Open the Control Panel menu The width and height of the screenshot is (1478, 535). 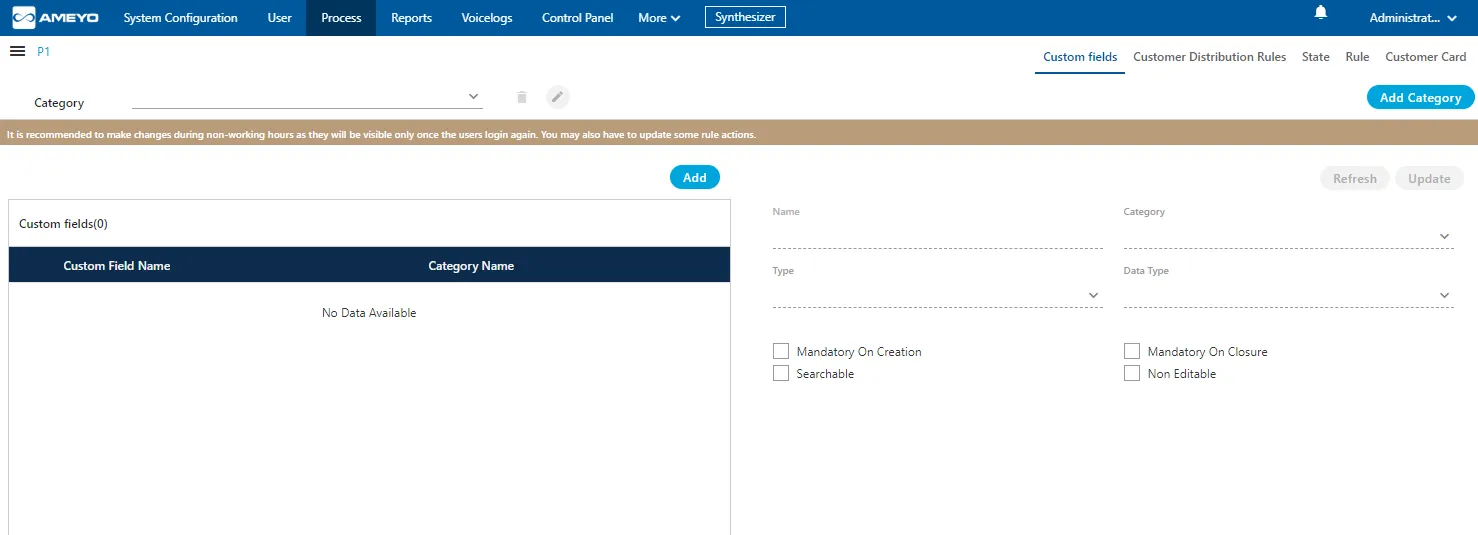(x=577, y=18)
